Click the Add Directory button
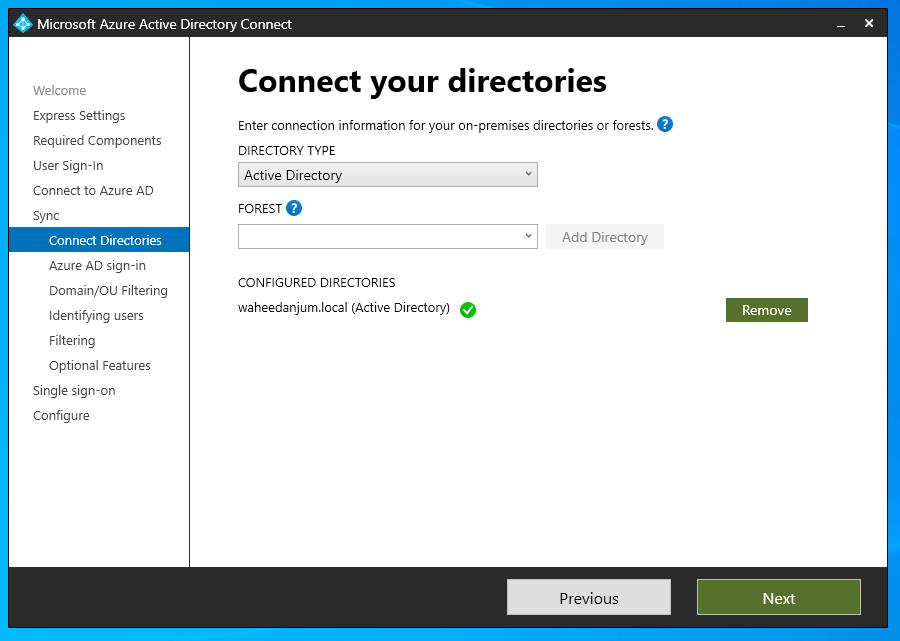This screenshot has height=641, width=900. [x=604, y=236]
